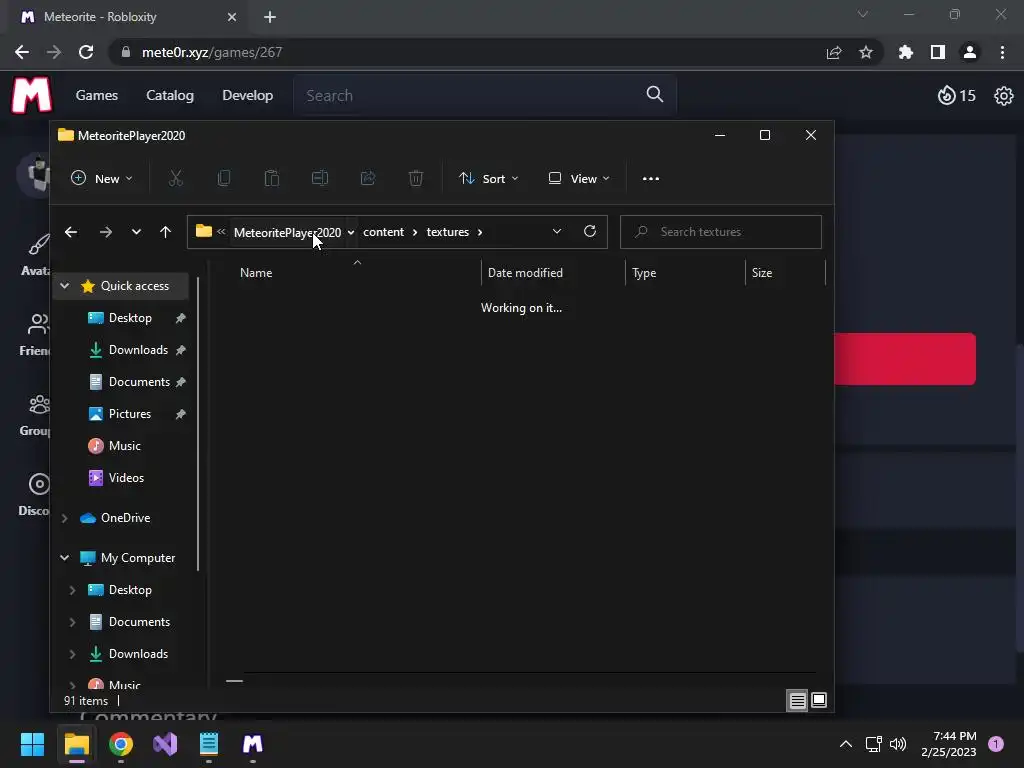Image resolution: width=1024 pixels, height=768 pixels.
Task: Expand MeteoritePlayer2020 breadcrumb dropdown chevron
Action: pyautogui.click(x=351, y=232)
